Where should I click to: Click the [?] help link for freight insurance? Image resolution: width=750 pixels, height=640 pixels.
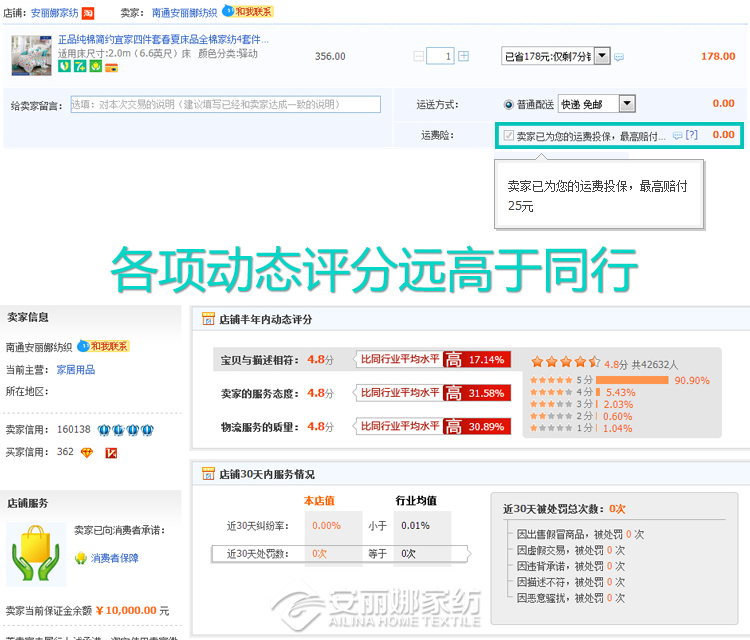coord(692,135)
